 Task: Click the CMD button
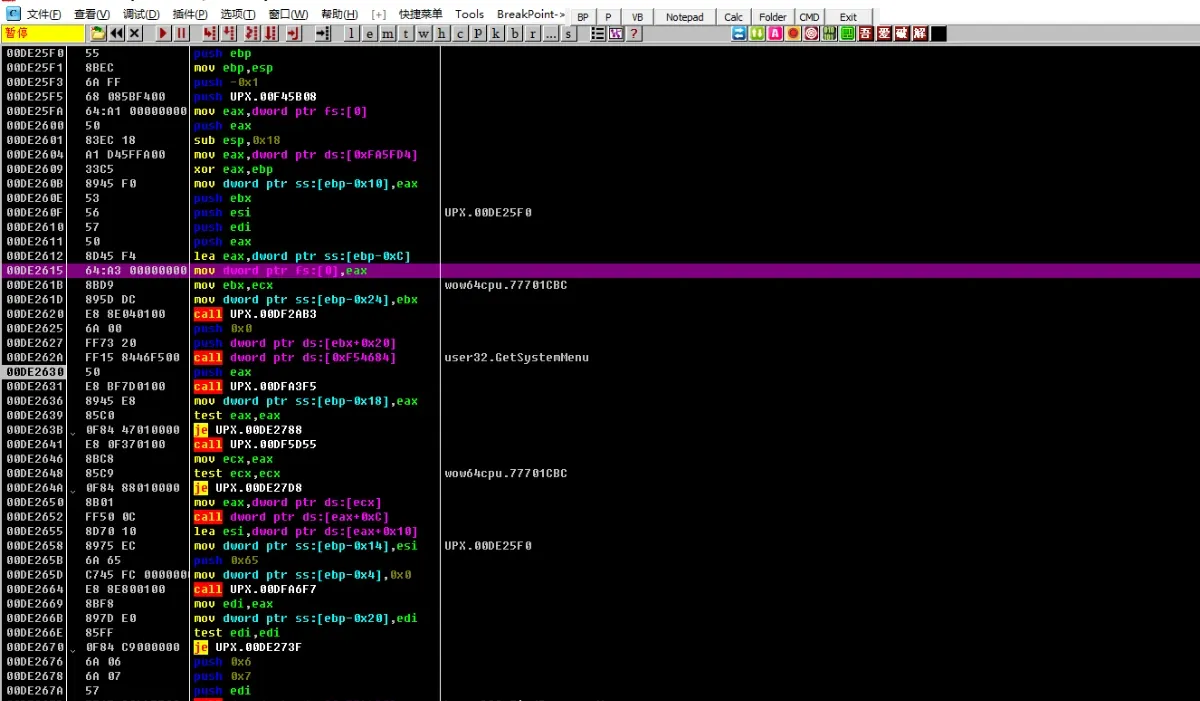point(809,17)
